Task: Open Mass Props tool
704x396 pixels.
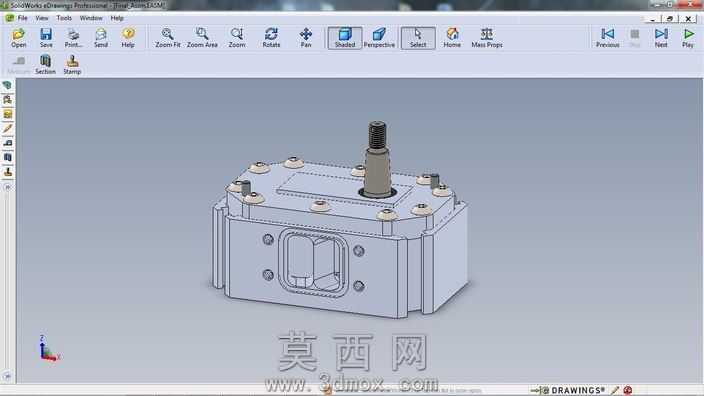Action: pos(487,38)
